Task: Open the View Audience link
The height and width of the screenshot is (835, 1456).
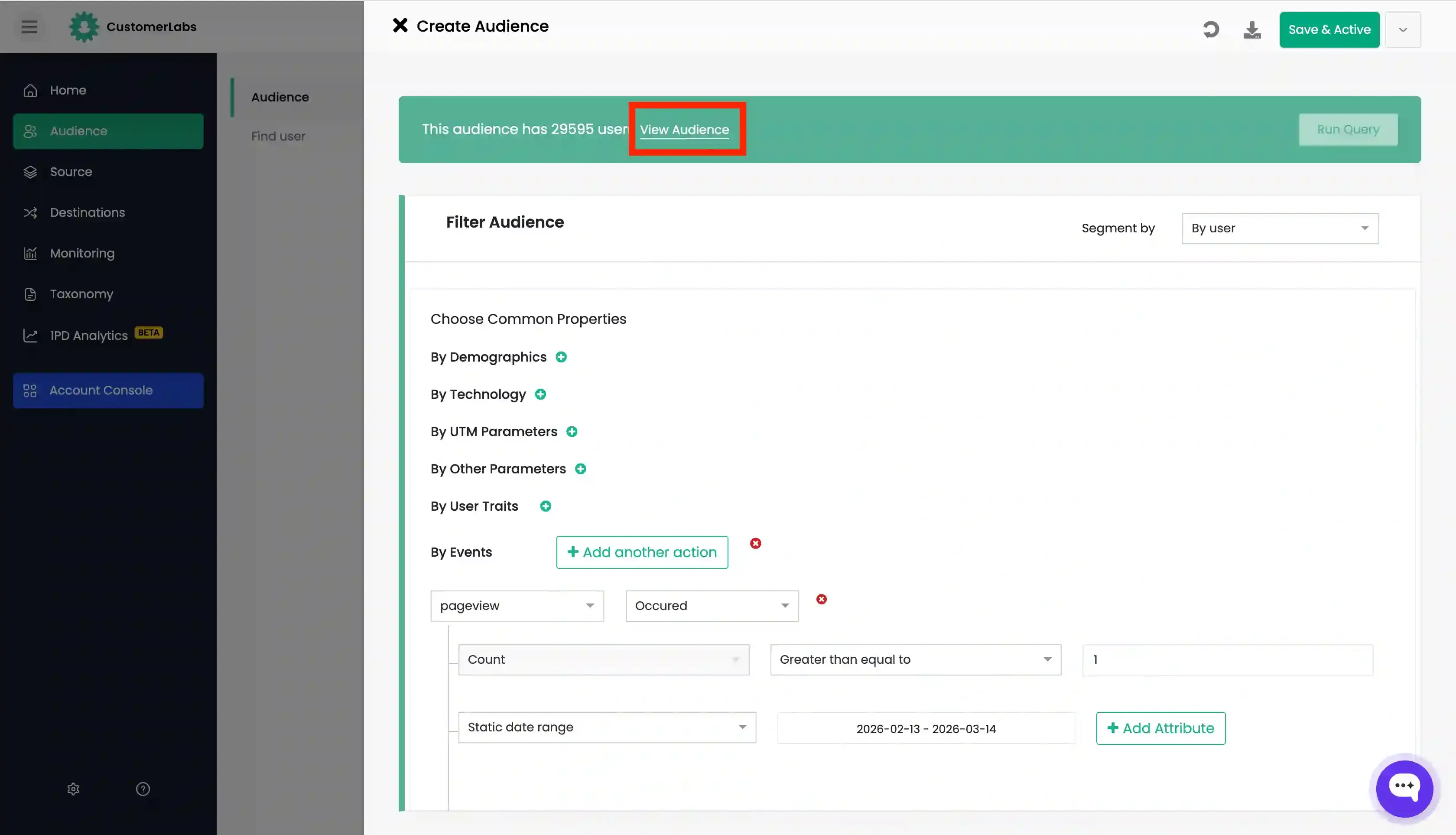Action: point(684,130)
